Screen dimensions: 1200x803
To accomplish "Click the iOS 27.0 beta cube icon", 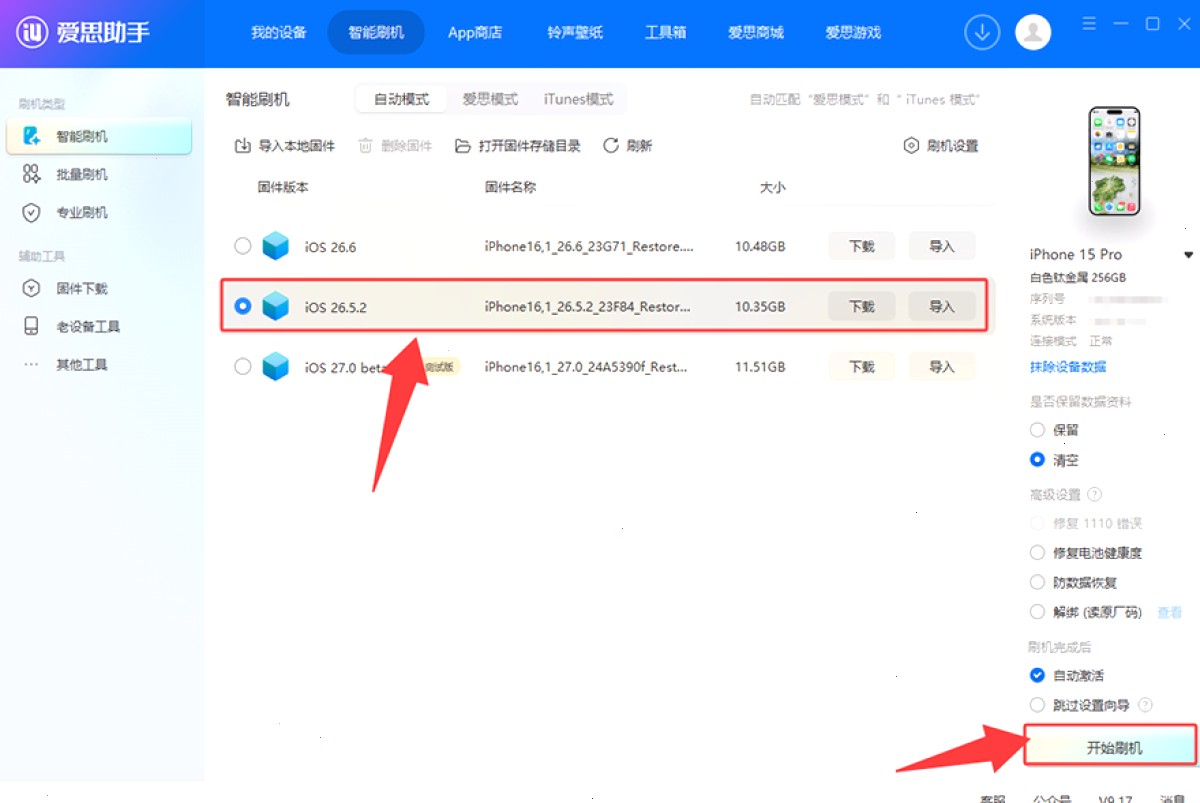I will (275, 367).
